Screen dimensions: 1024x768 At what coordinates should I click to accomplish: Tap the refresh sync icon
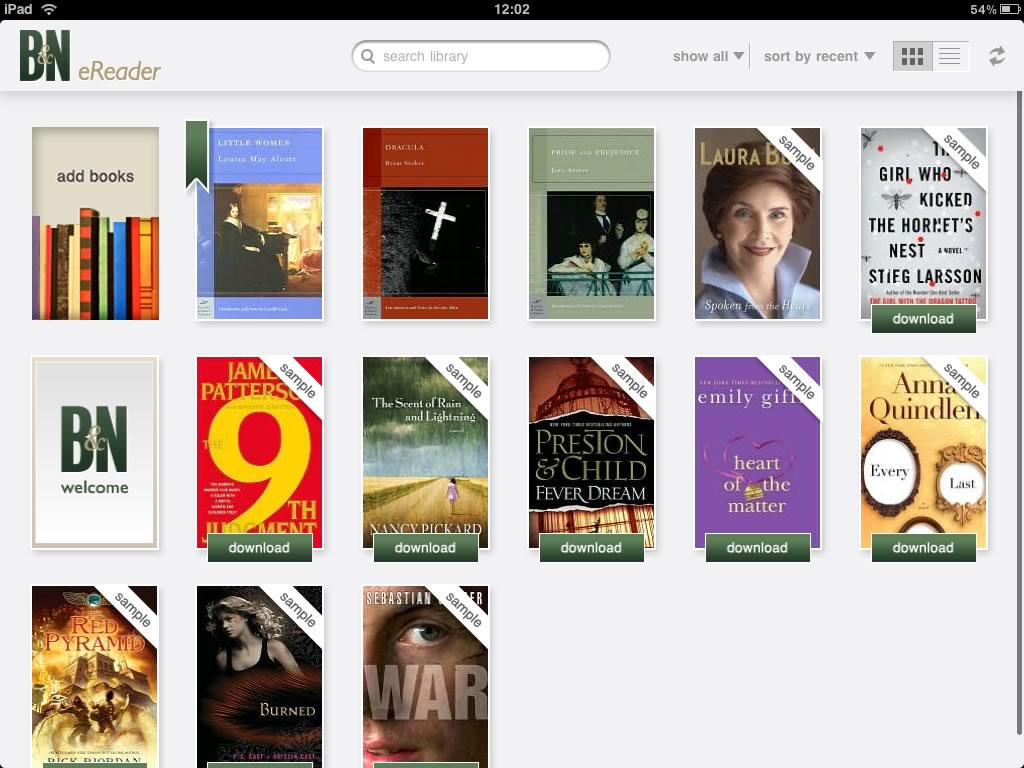pos(997,56)
